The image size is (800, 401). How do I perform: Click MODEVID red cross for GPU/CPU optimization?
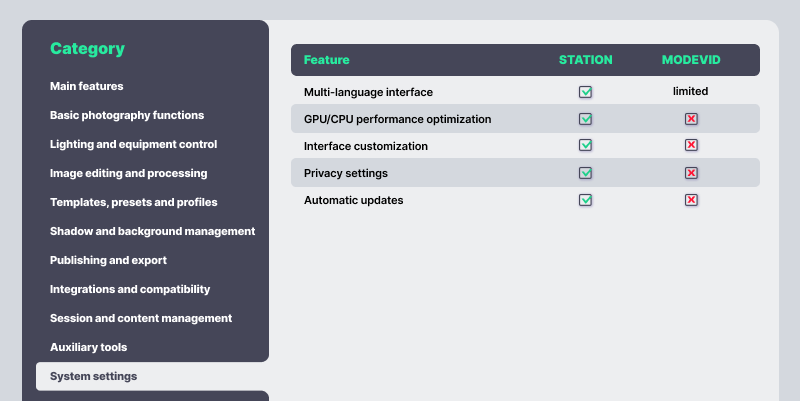(x=690, y=119)
